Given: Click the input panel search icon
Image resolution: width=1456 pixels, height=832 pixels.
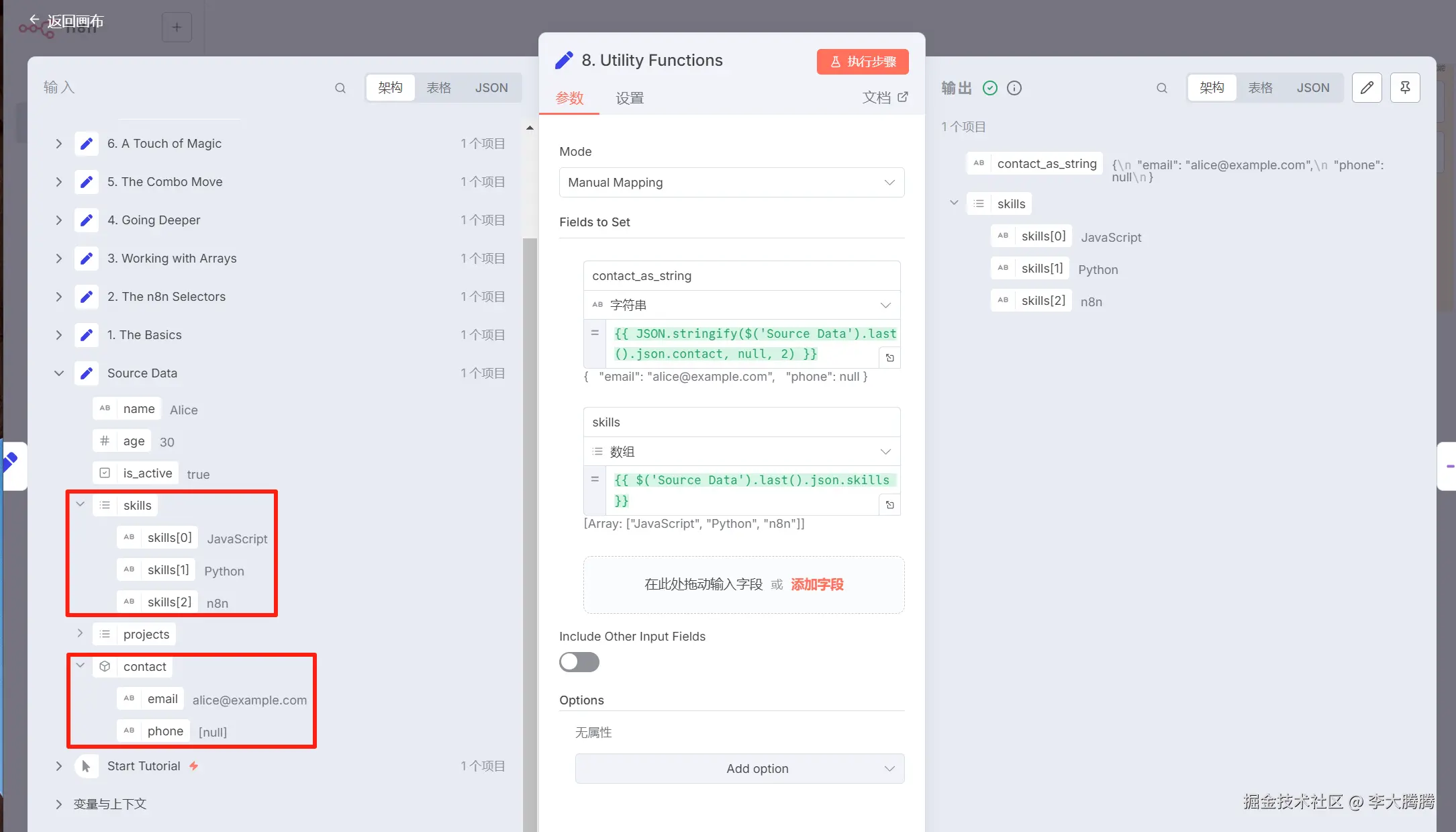Looking at the screenshot, I should [x=340, y=88].
